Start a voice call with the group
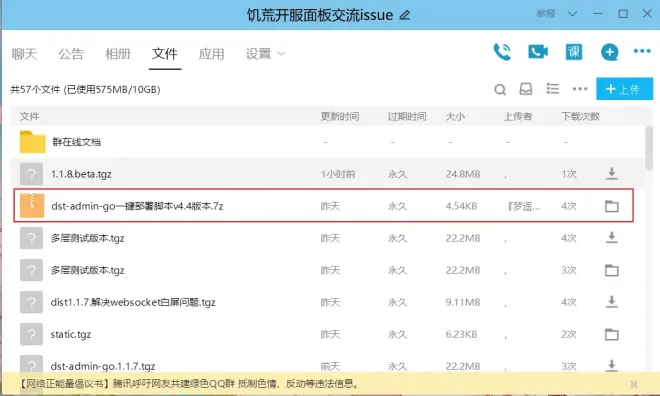 point(502,52)
